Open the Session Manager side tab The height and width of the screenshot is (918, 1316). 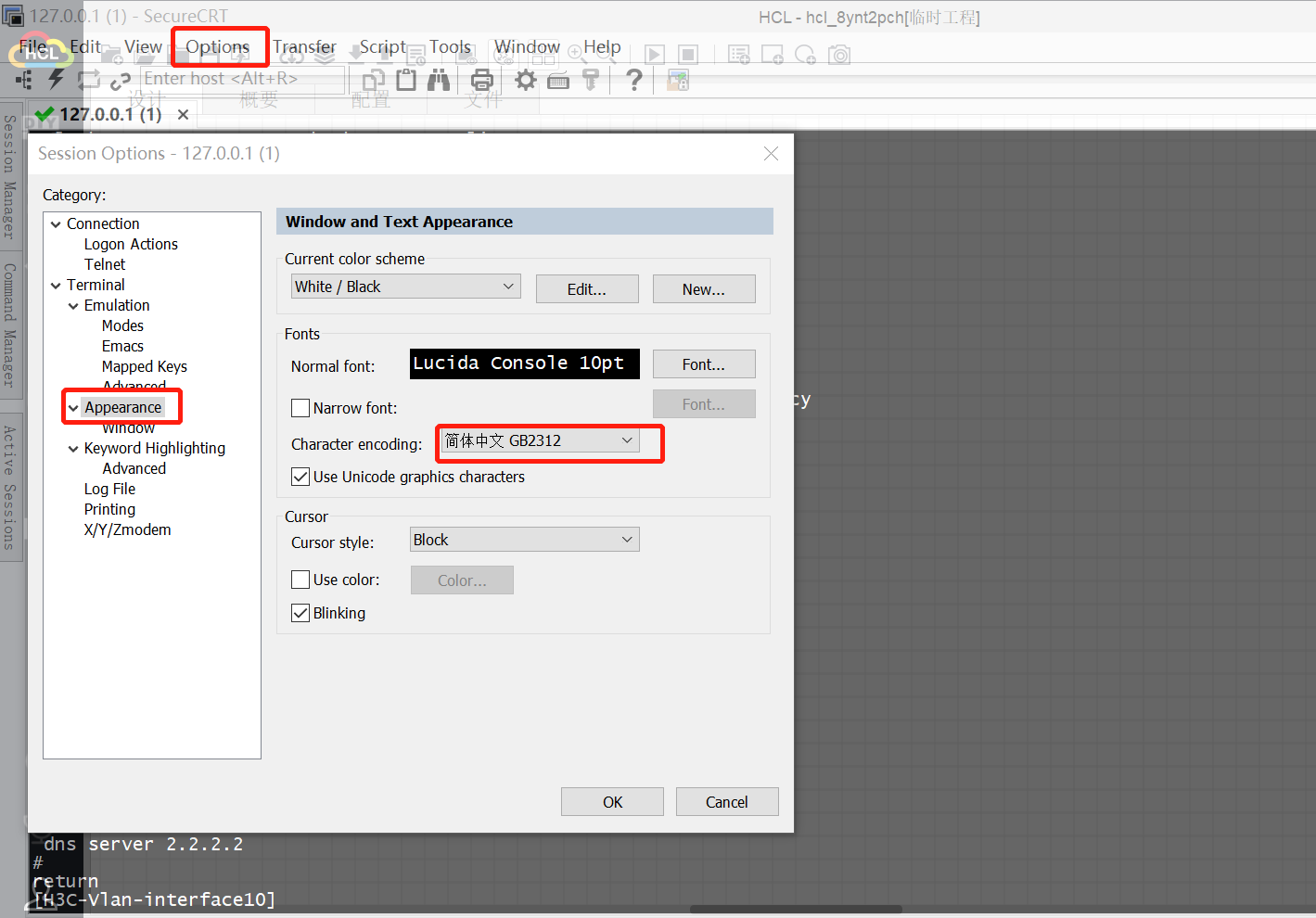click(x=9, y=177)
